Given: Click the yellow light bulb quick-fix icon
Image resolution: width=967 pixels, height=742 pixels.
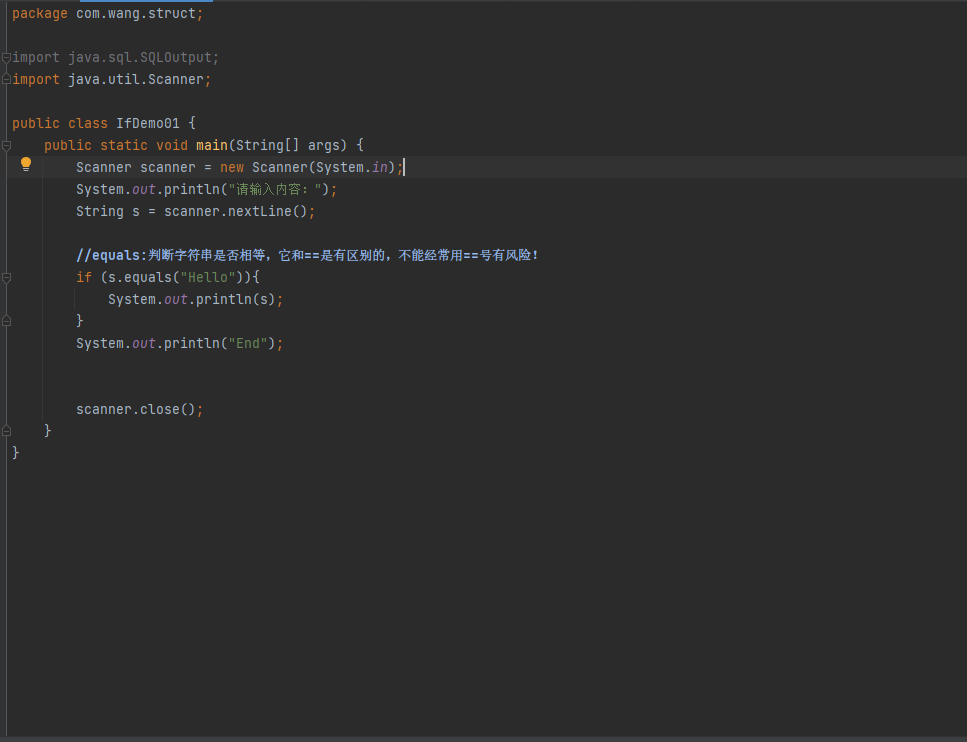Looking at the screenshot, I should pos(26,164).
